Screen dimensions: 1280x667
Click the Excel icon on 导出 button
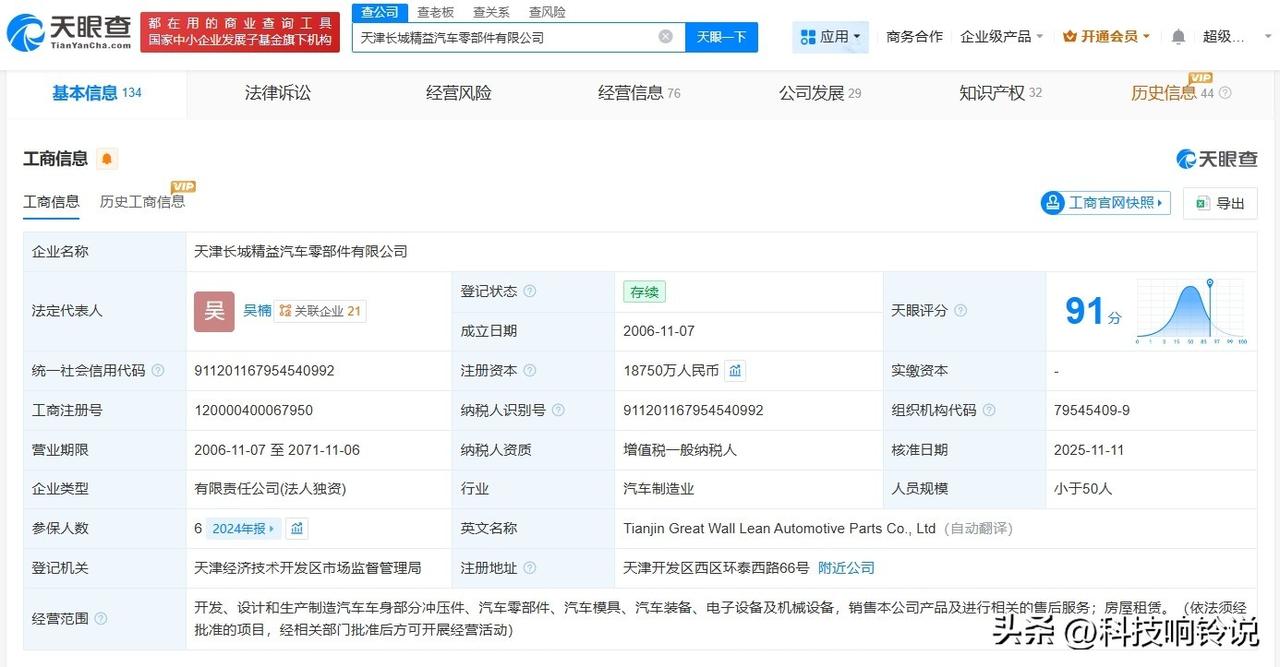(x=1203, y=203)
